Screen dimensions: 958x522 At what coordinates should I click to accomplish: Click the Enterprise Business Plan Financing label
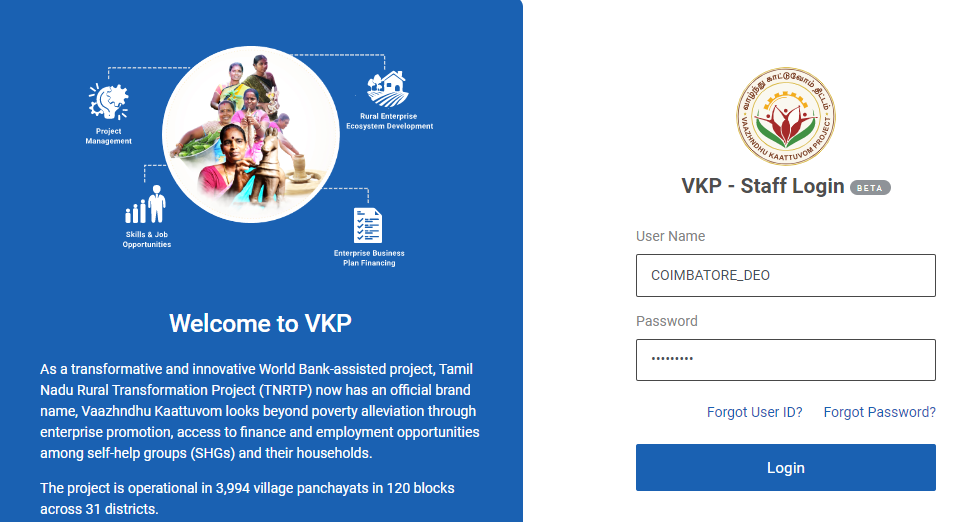coord(369,258)
